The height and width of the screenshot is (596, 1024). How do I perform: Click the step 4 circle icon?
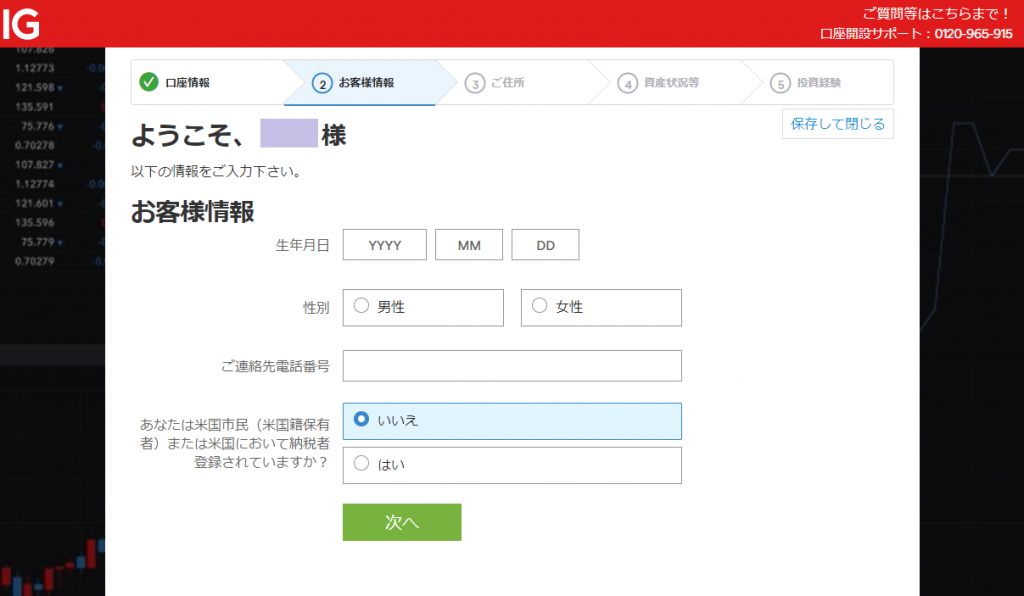point(628,84)
